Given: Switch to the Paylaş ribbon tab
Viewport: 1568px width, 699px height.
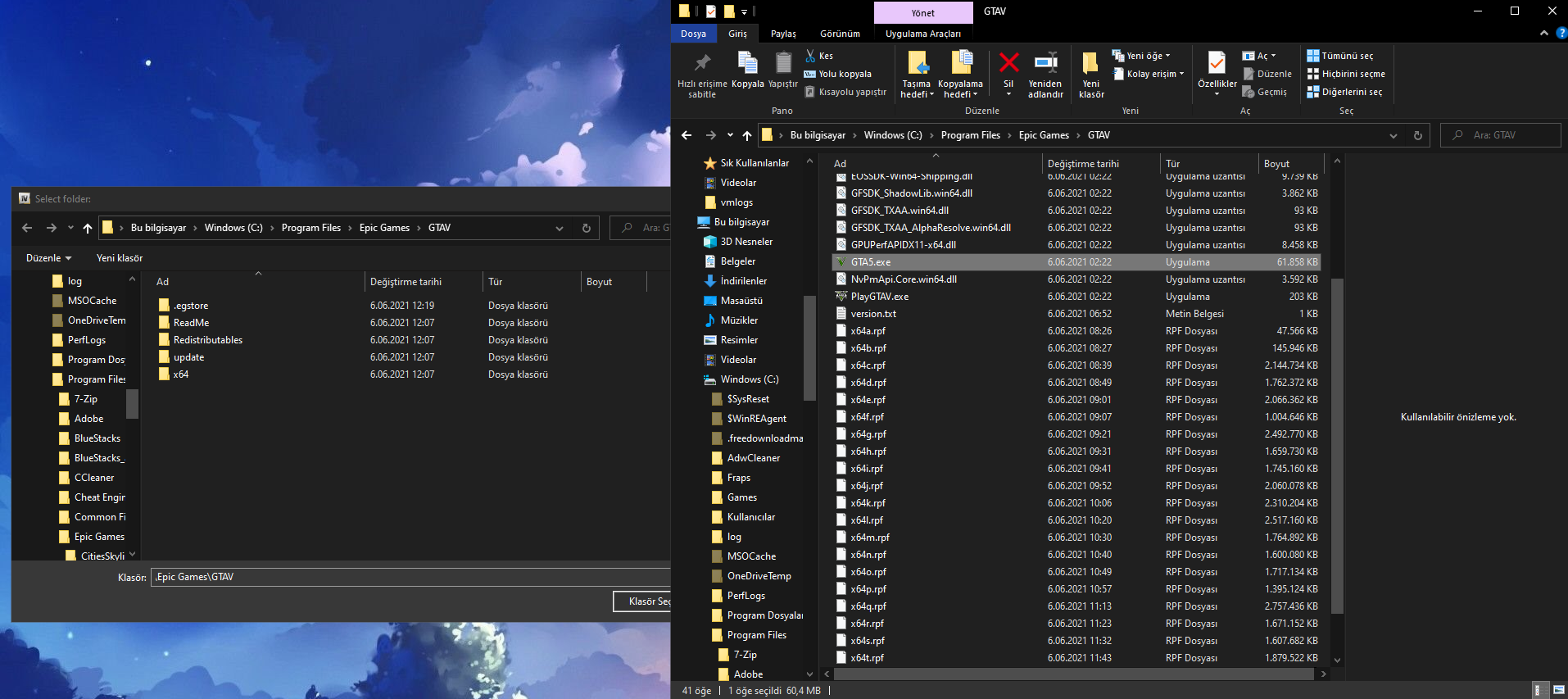Looking at the screenshot, I should click(x=783, y=34).
